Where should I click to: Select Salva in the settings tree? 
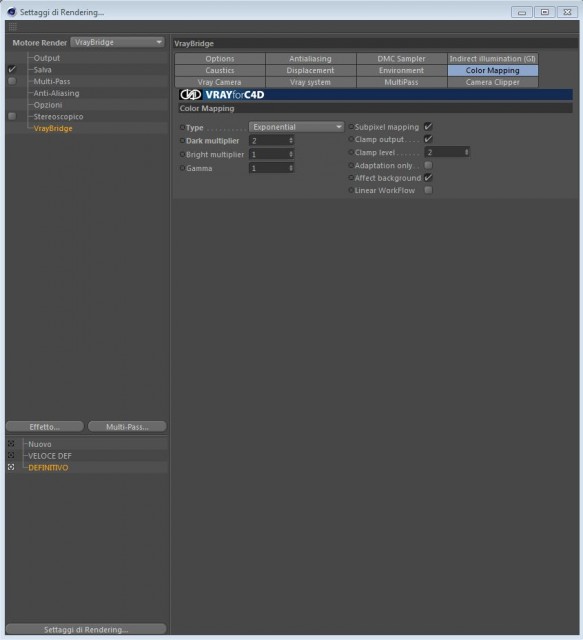pyautogui.click(x=42, y=69)
